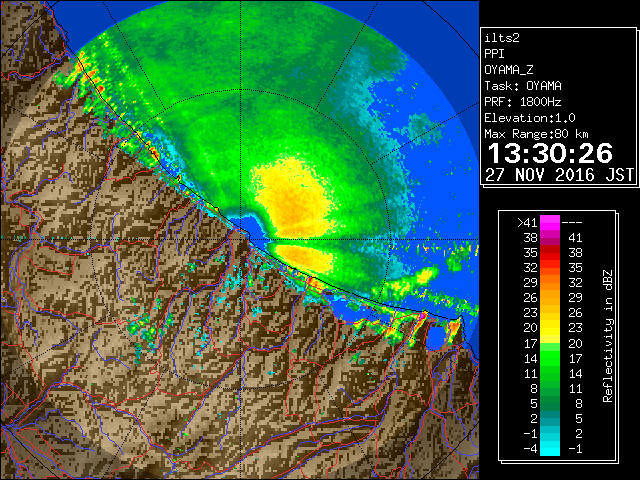The image size is (640, 480).
Task: Pick the yellow 20–23 dBZ legend swatch
Action: (x=550, y=328)
